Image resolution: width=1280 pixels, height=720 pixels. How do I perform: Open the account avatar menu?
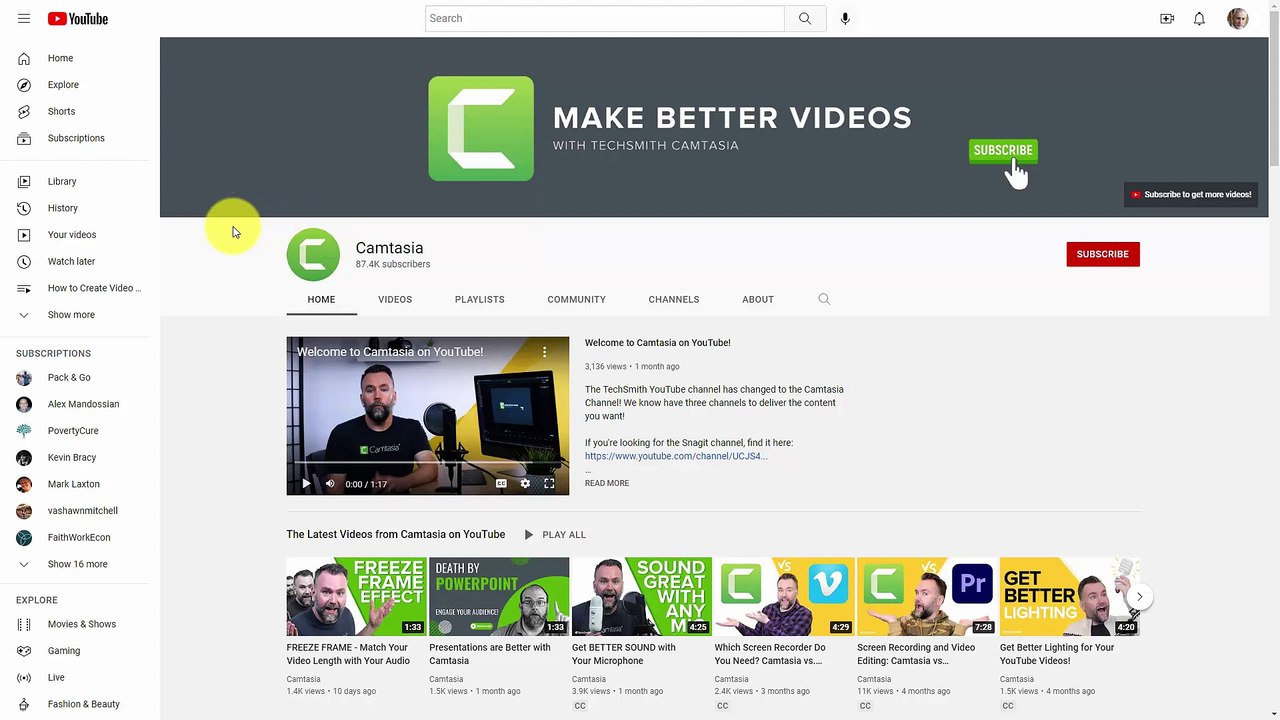coord(1238,18)
